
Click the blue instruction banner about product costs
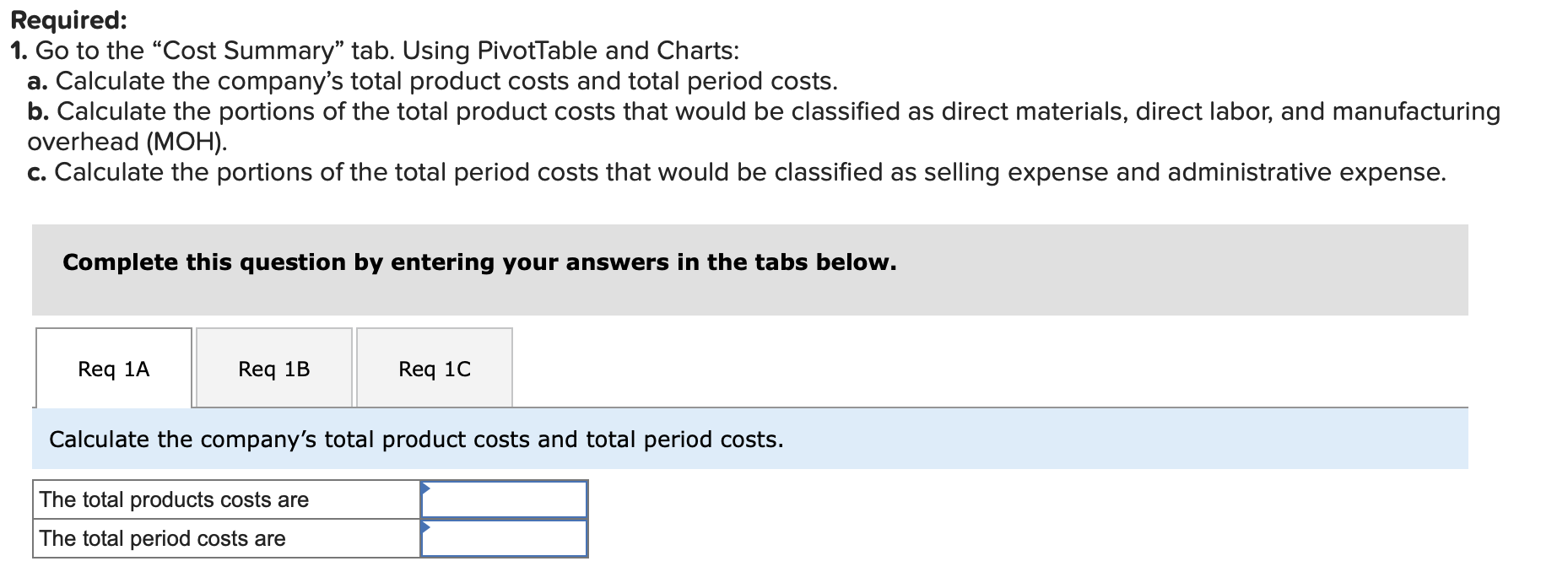coord(417,438)
